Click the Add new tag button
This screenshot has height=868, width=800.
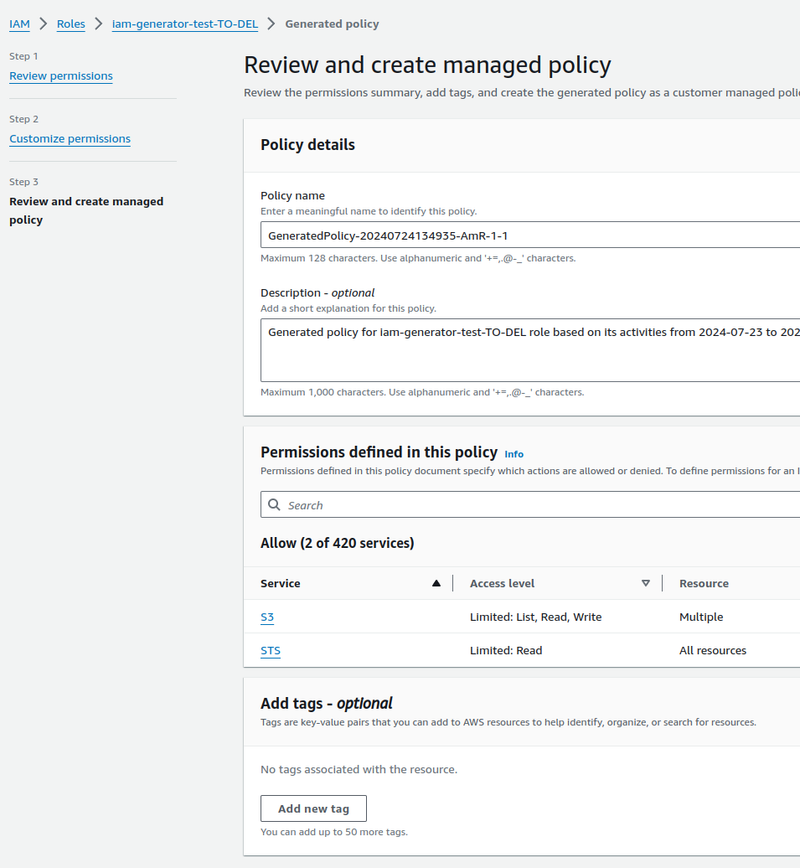tap(313, 808)
